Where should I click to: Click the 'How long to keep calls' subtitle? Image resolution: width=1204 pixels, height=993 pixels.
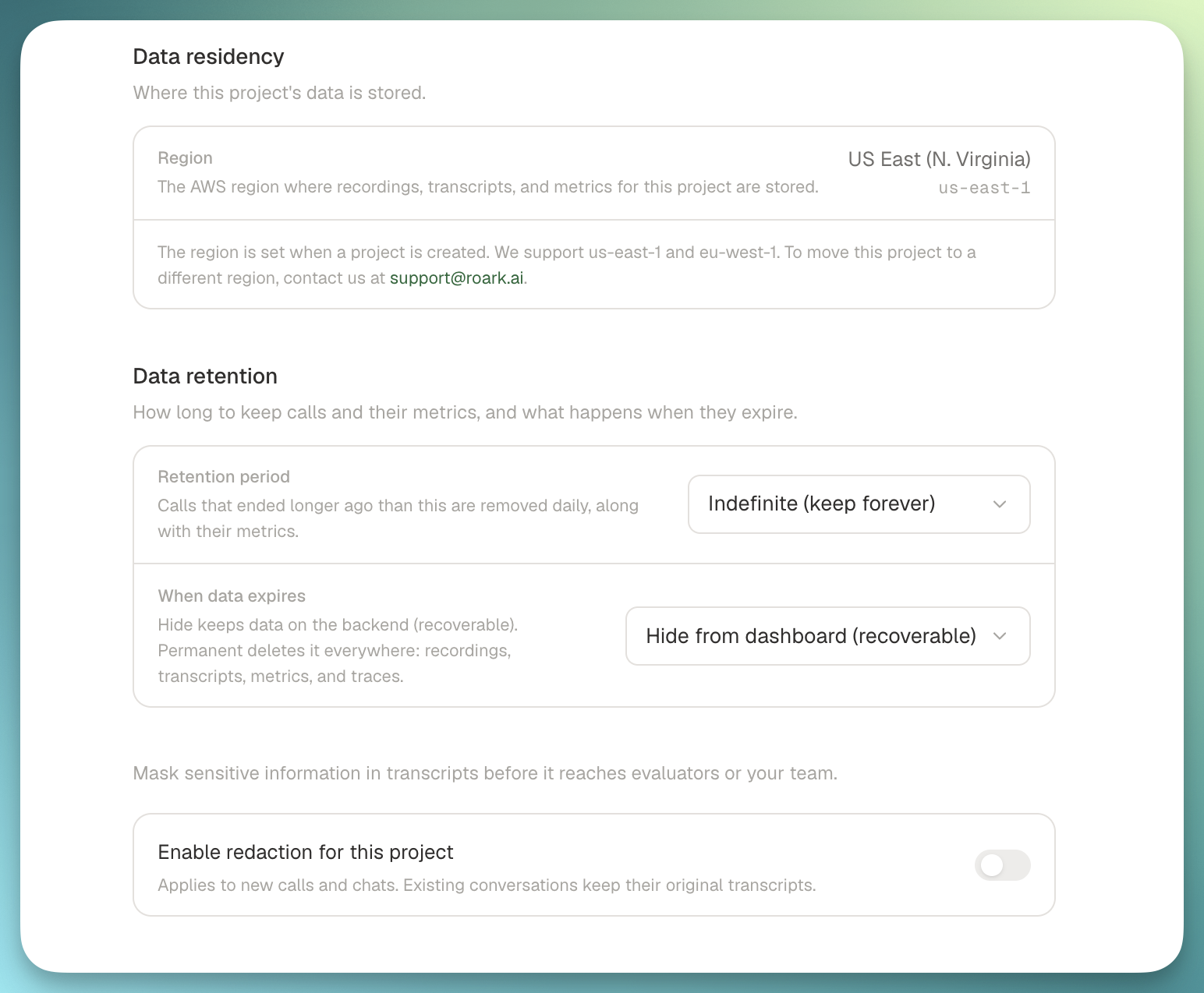[x=466, y=412]
